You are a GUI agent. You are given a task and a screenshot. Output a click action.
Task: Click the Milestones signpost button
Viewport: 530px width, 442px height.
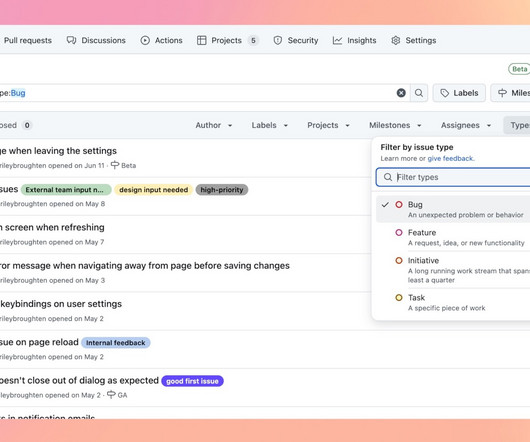(511, 93)
